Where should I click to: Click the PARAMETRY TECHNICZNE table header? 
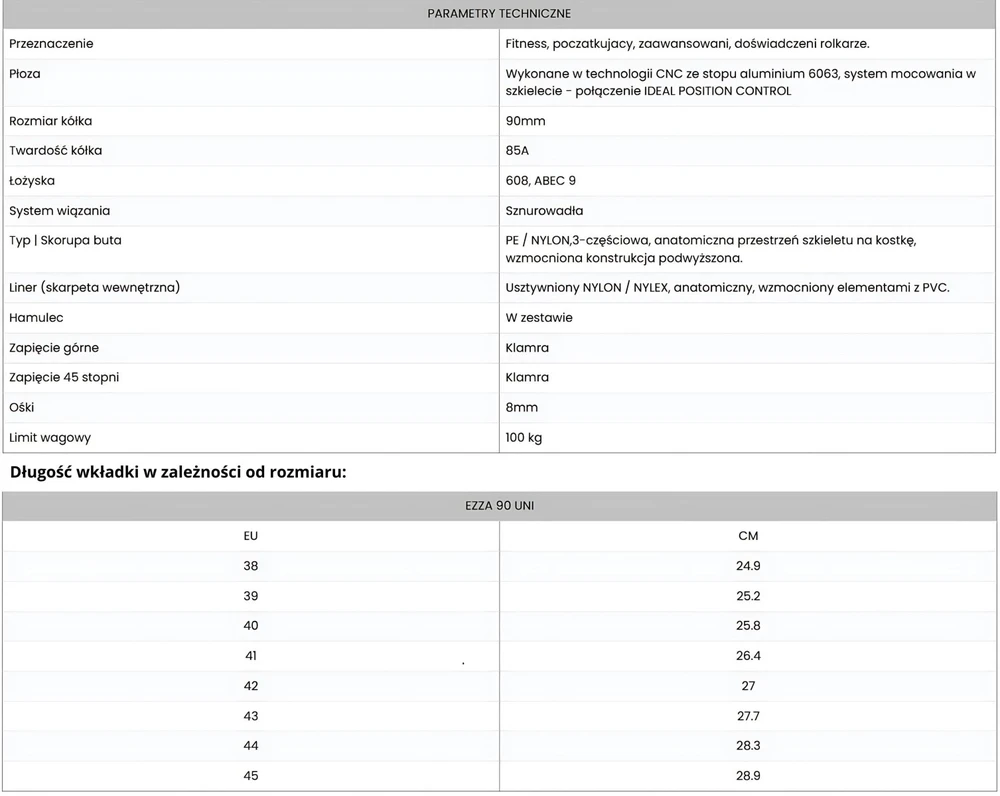(x=499, y=13)
